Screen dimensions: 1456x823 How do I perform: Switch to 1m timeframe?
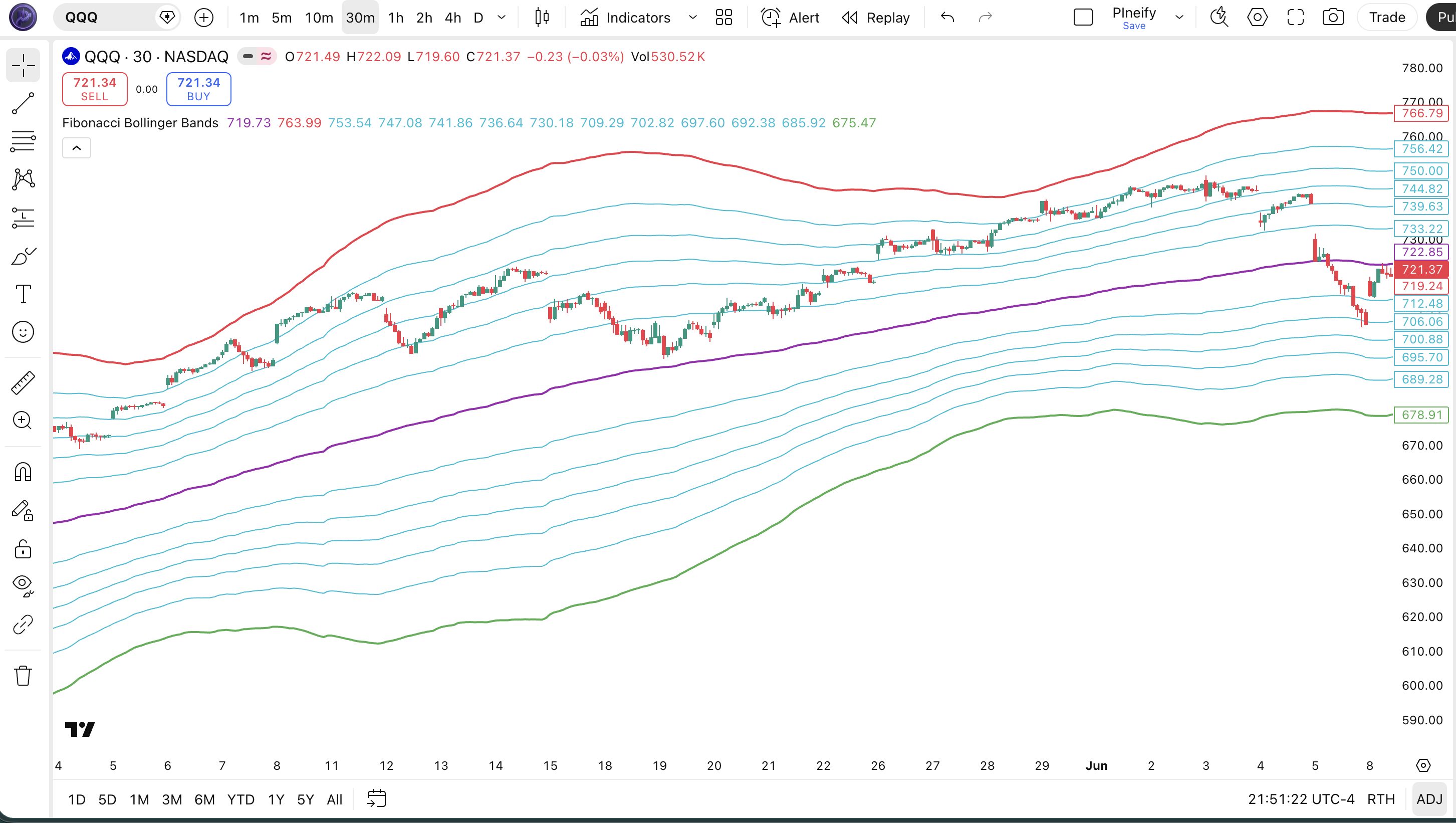[x=249, y=18]
